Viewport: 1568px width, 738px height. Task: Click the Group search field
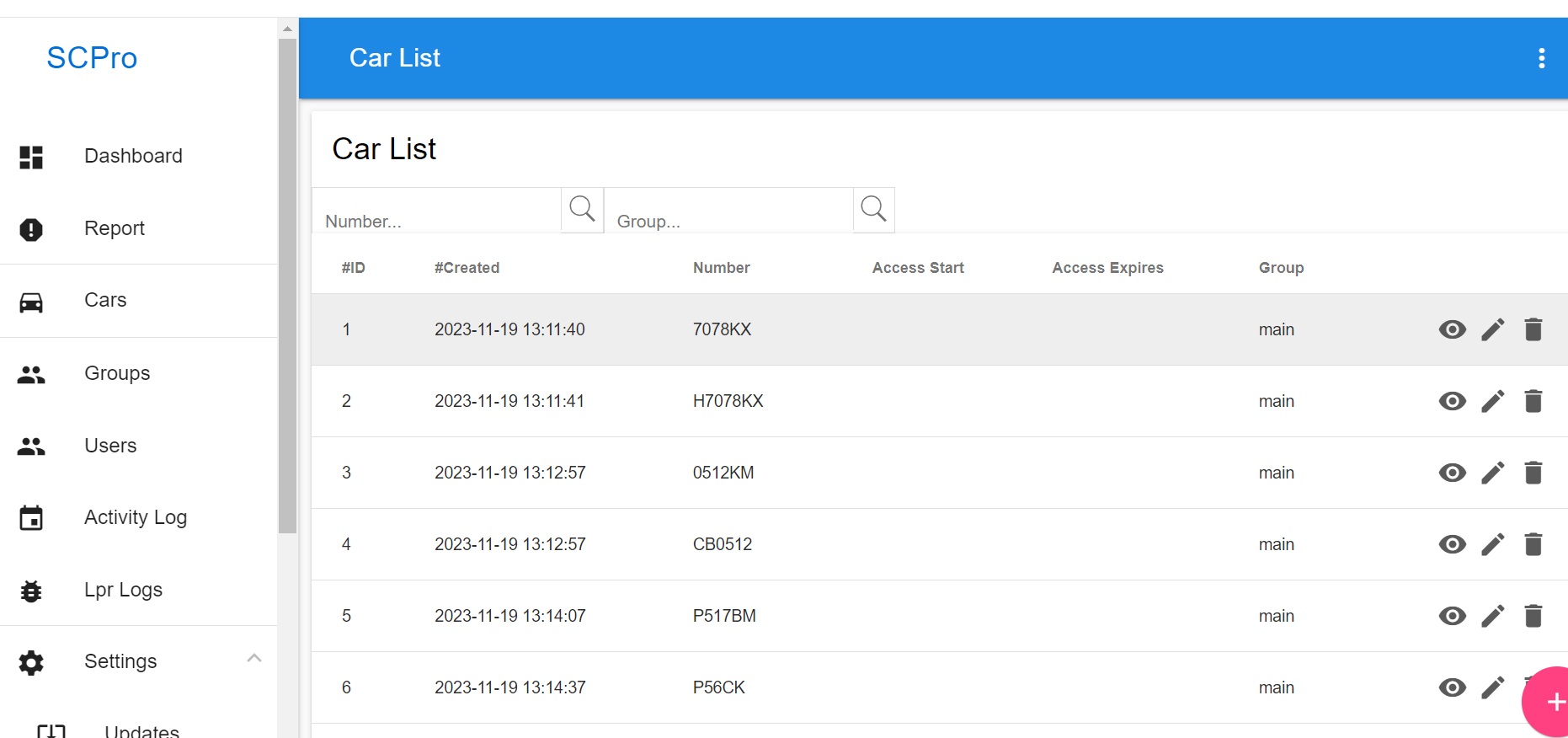(x=728, y=211)
